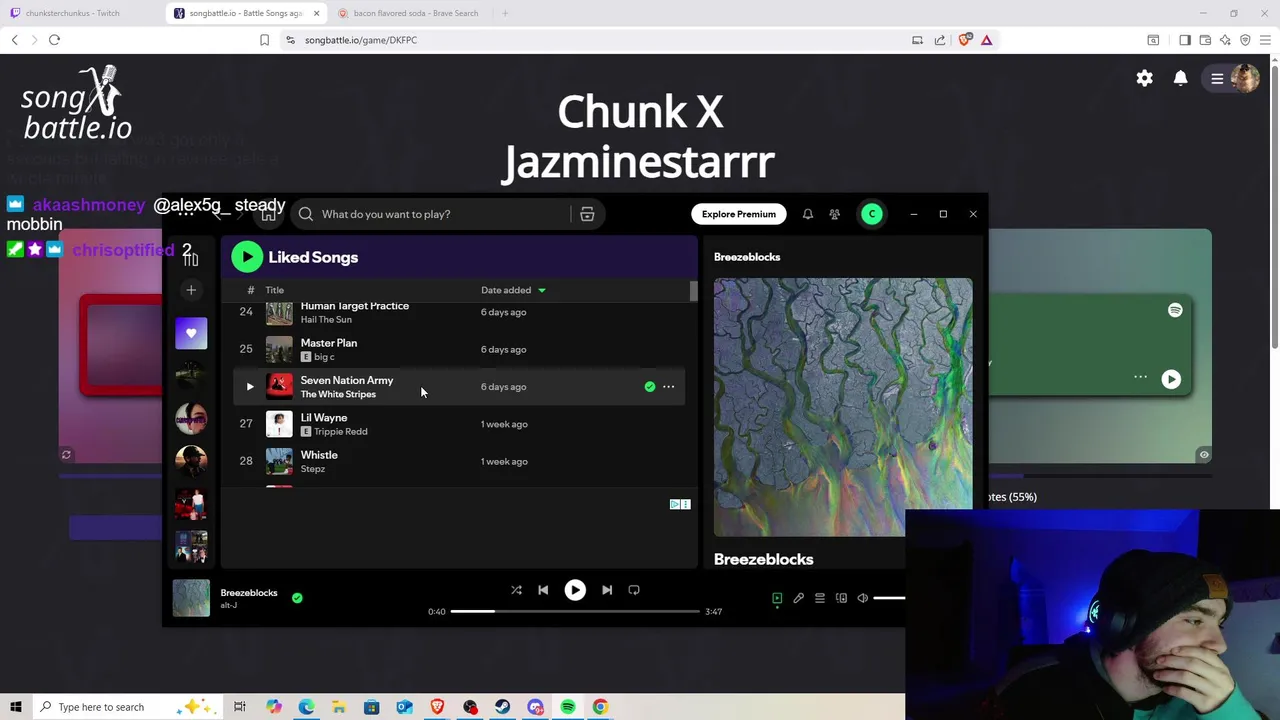Bookmark this page icon
The height and width of the screenshot is (720, 1280).
click(264, 40)
